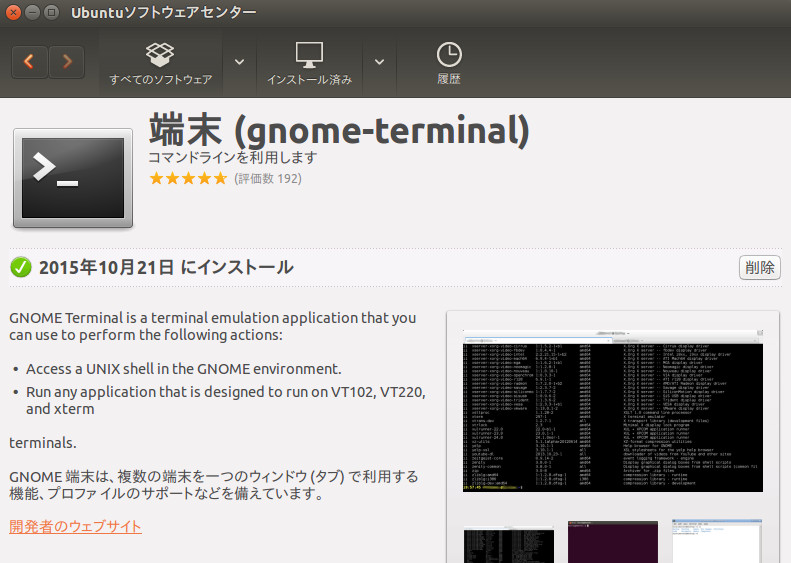The width and height of the screenshot is (791, 563).
Task: Click the five-star rating stars
Action: [189, 178]
